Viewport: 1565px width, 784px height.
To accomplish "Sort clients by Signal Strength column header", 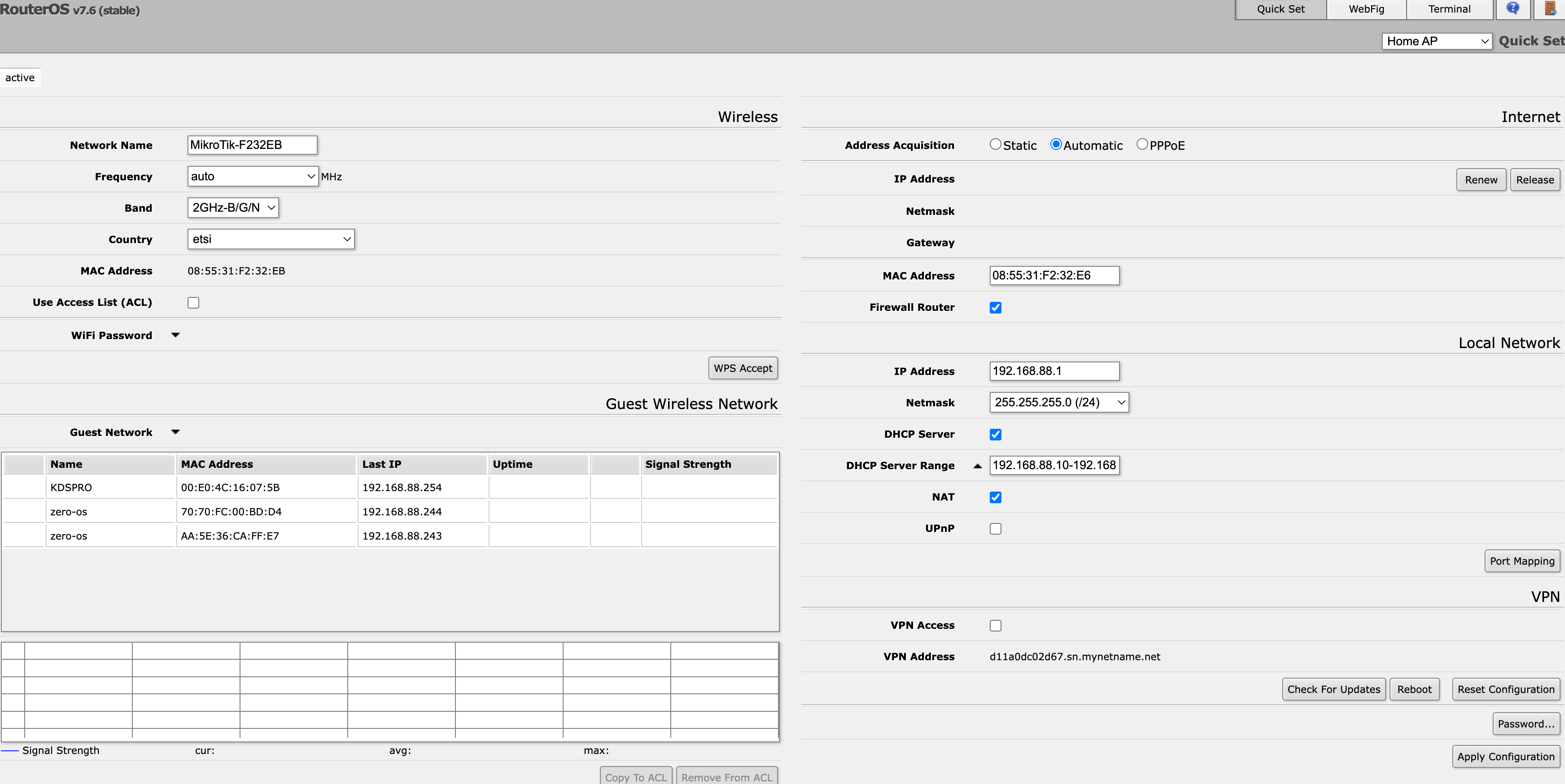I will (709, 464).
